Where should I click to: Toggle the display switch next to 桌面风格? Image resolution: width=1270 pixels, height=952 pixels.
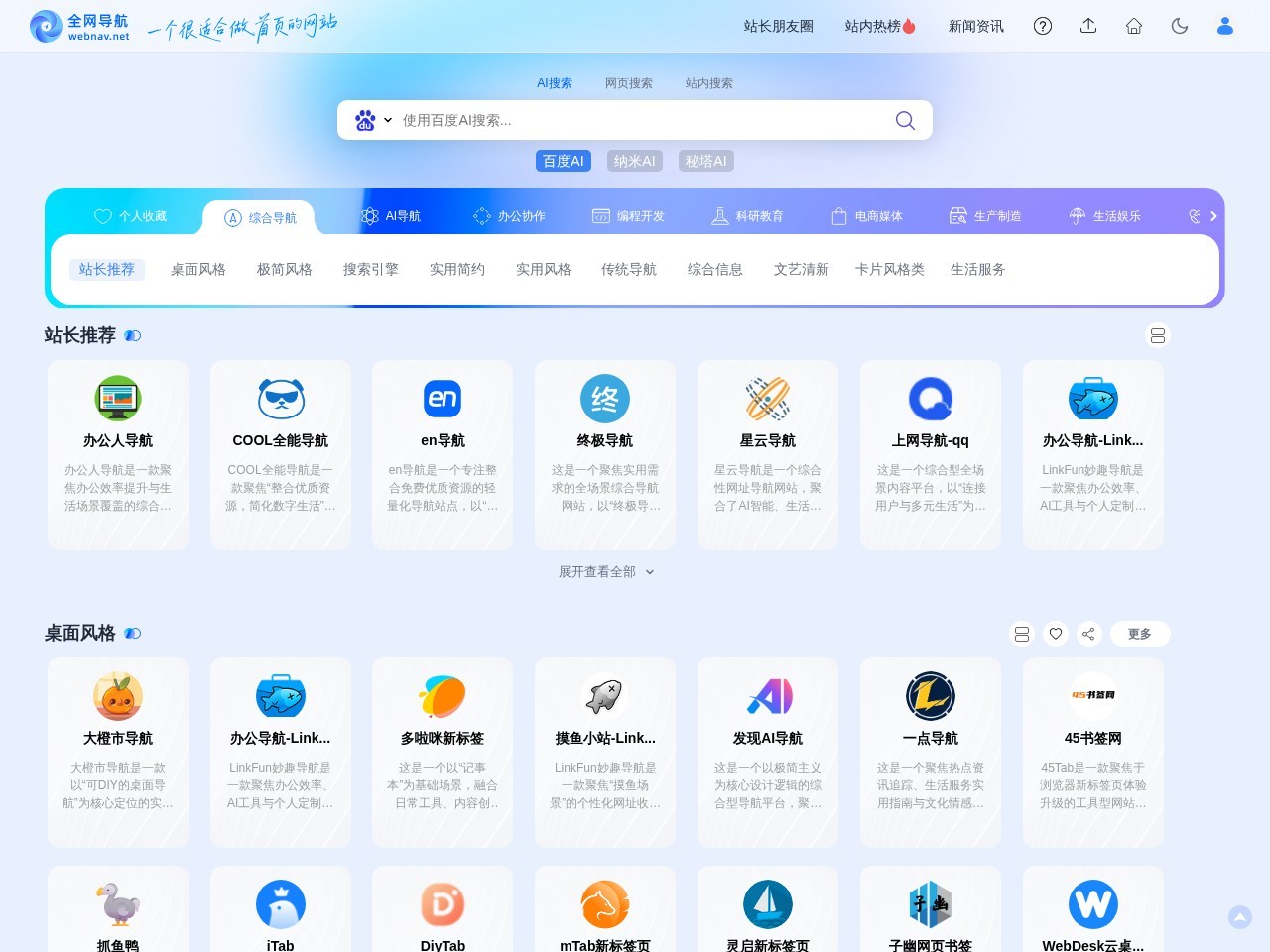point(133,633)
